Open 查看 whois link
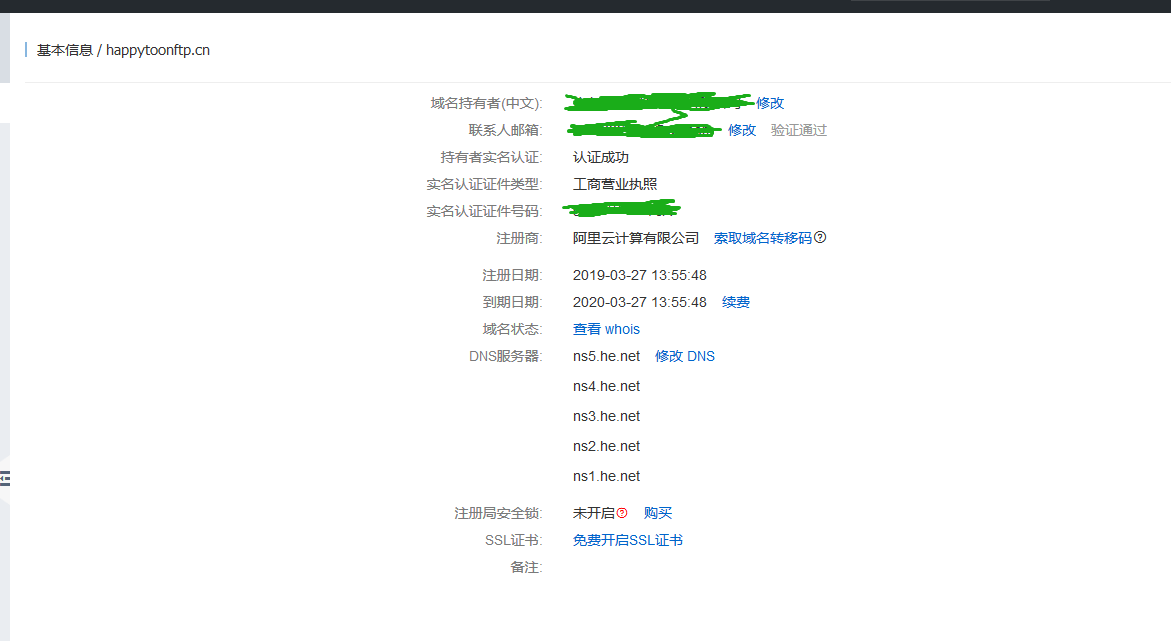 [x=606, y=329]
